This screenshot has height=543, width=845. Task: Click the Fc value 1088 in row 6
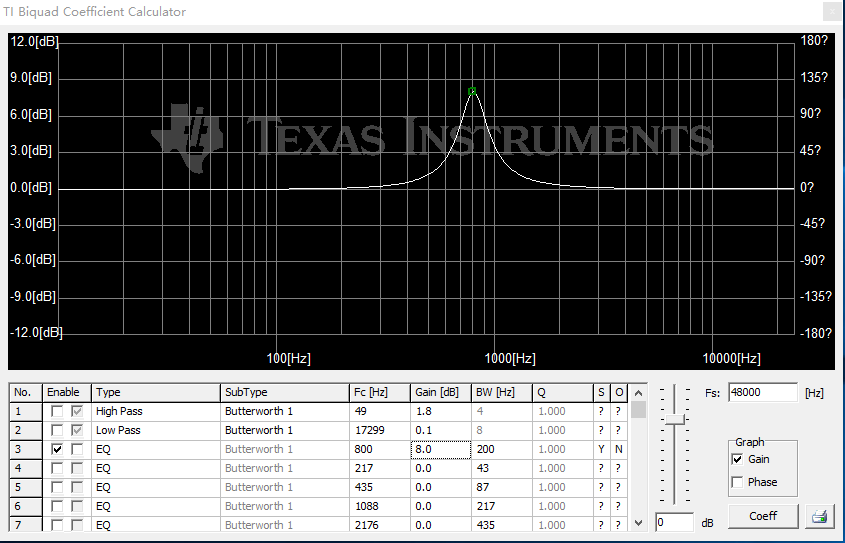(380, 506)
